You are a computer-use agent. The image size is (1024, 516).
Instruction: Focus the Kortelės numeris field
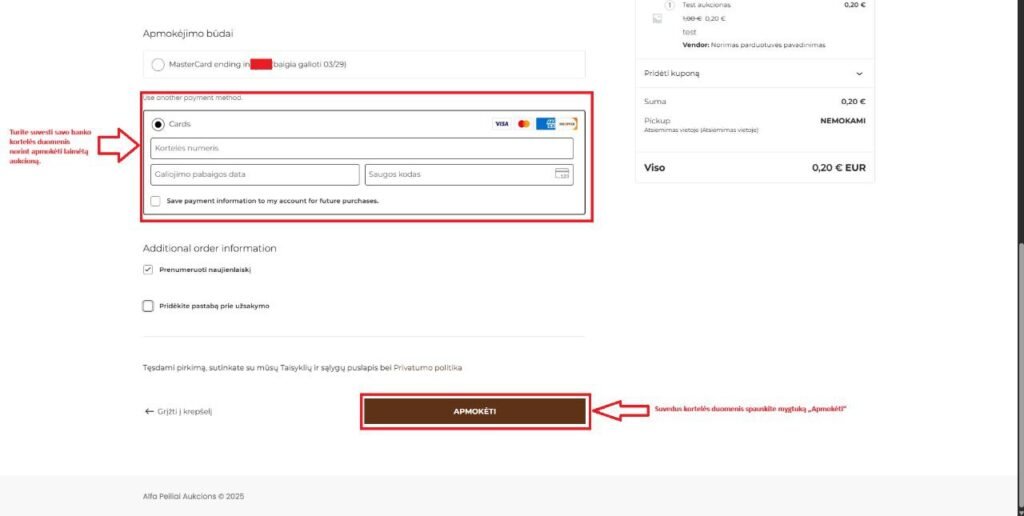362,149
